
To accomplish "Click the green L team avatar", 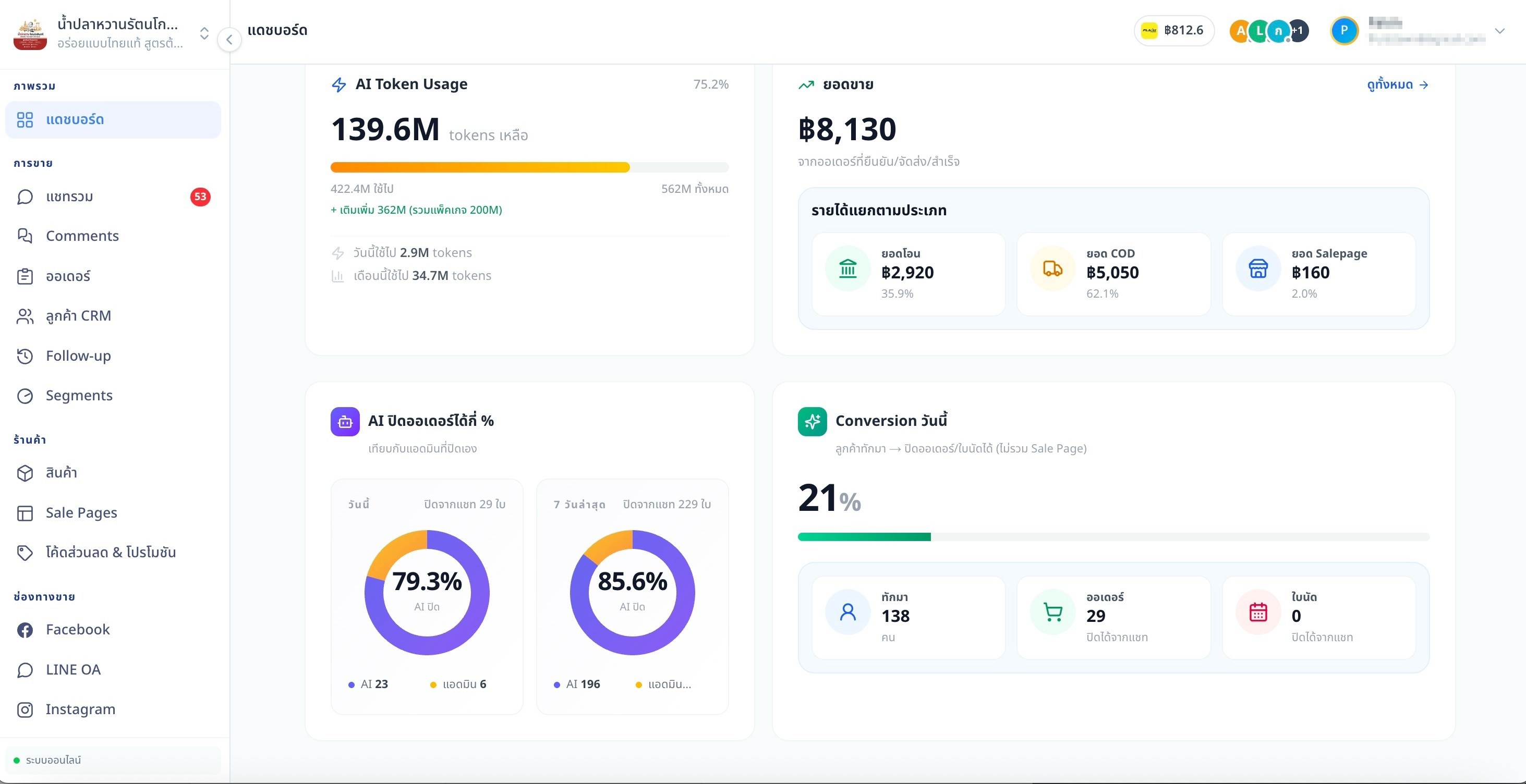I will 1259,31.
